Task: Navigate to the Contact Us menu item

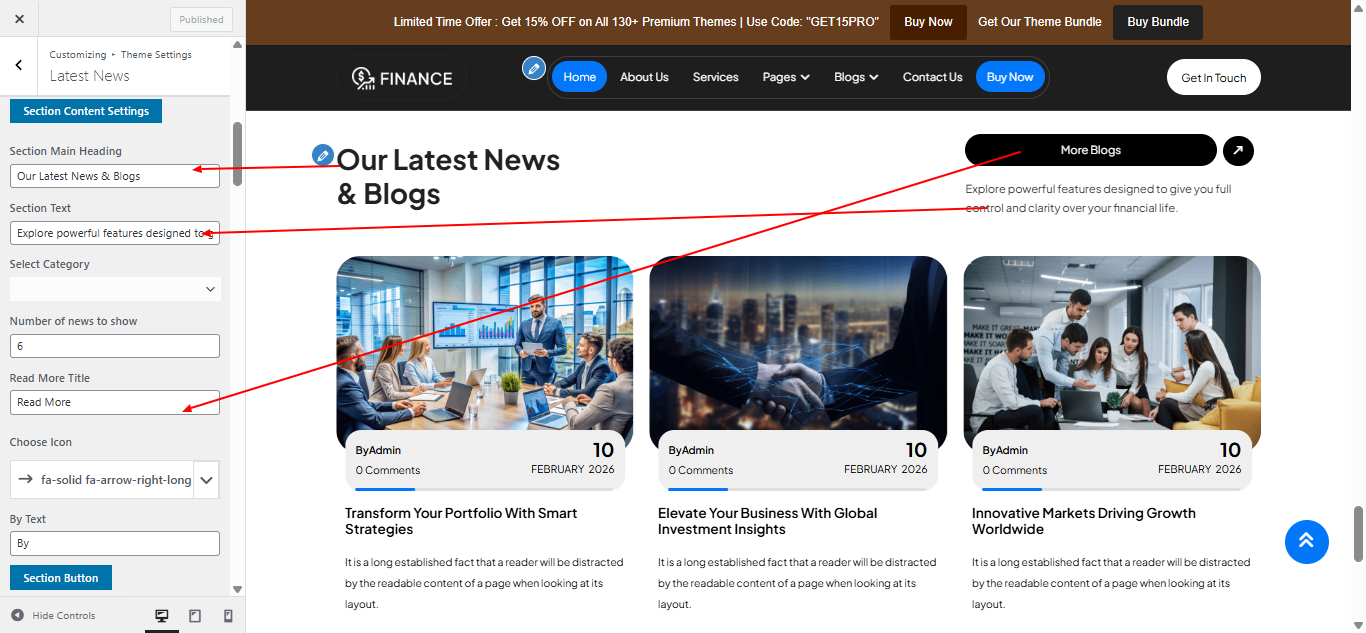Action: (932, 77)
